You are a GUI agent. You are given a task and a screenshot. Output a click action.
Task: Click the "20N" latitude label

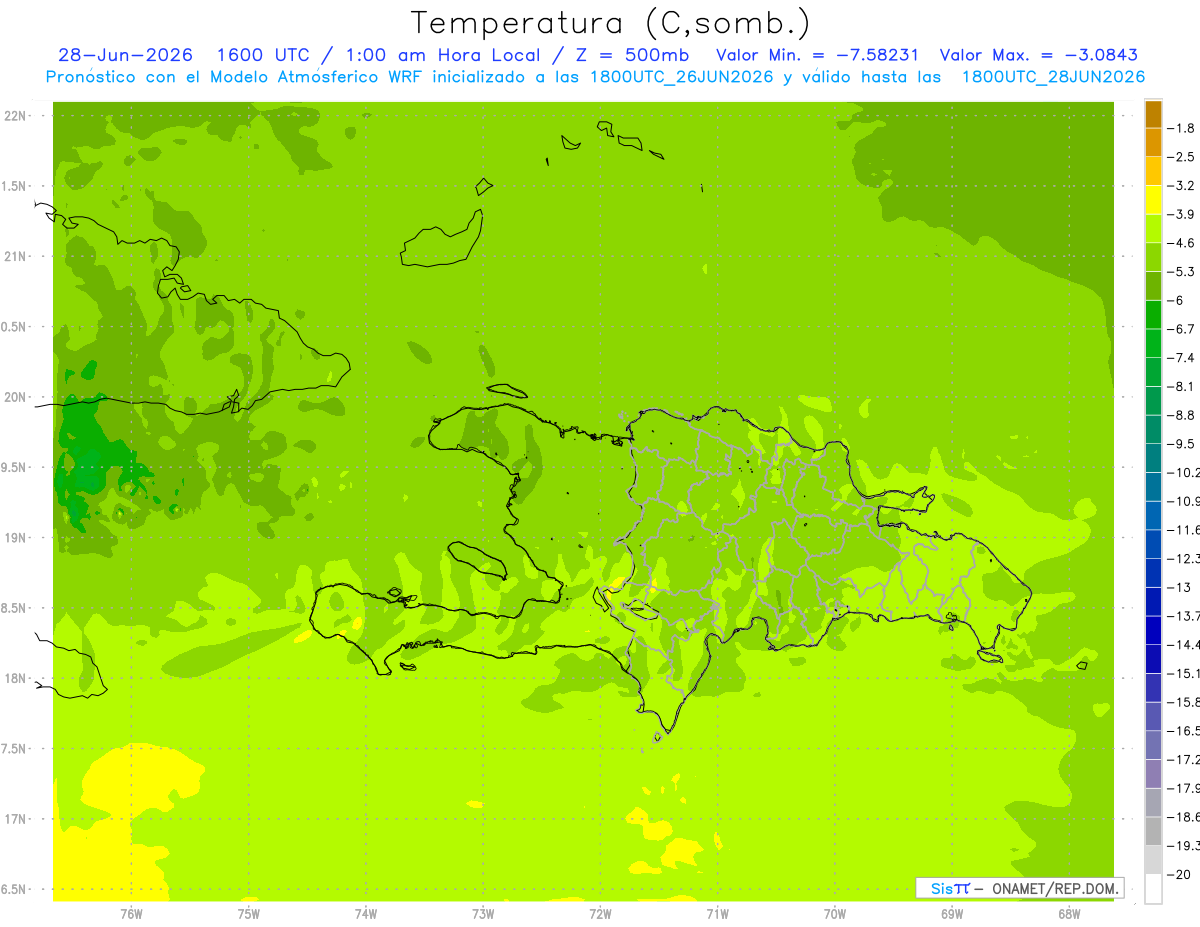click(x=16, y=397)
